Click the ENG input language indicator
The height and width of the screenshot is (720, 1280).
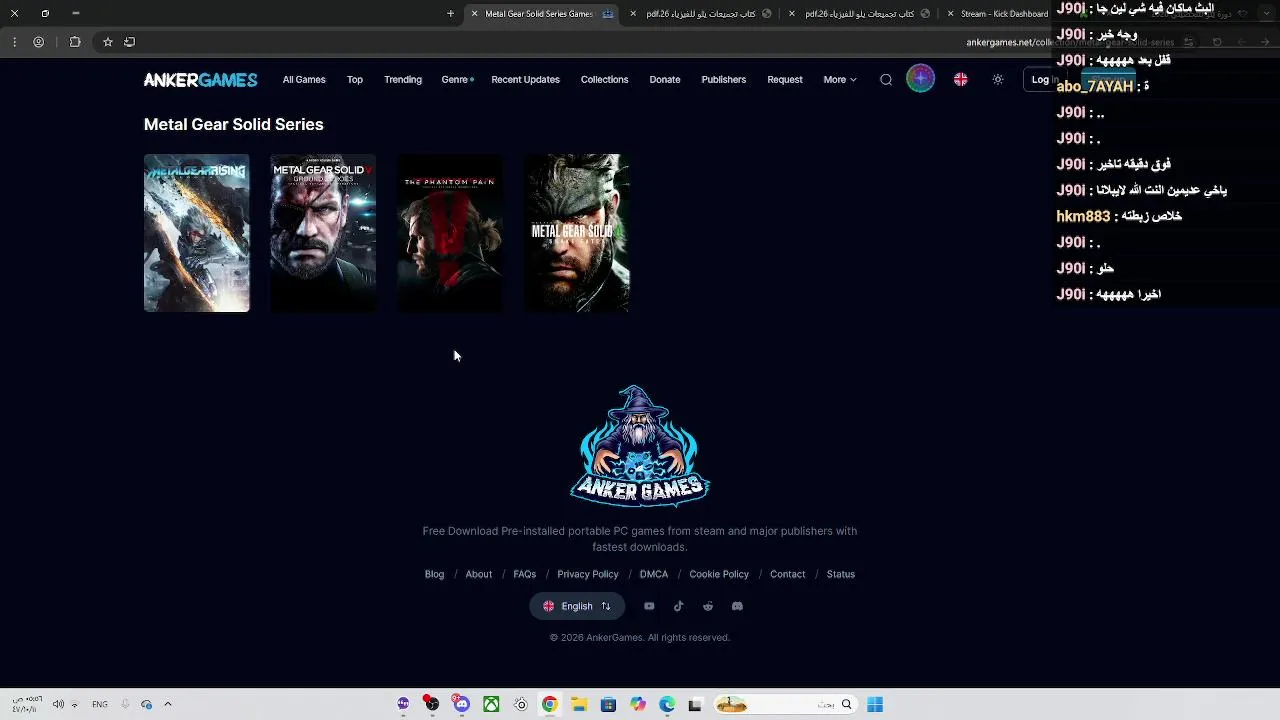[x=100, y=705]
